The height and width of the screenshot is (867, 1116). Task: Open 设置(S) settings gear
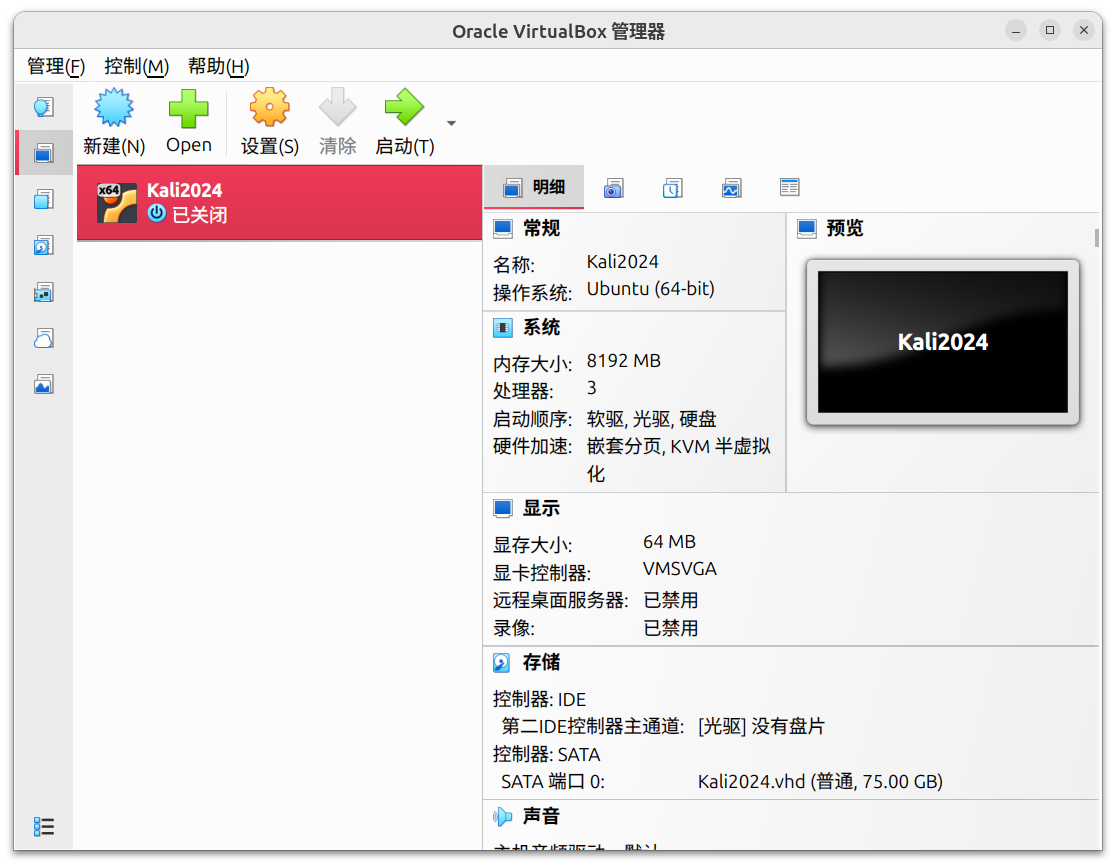[x=269, y=122]
